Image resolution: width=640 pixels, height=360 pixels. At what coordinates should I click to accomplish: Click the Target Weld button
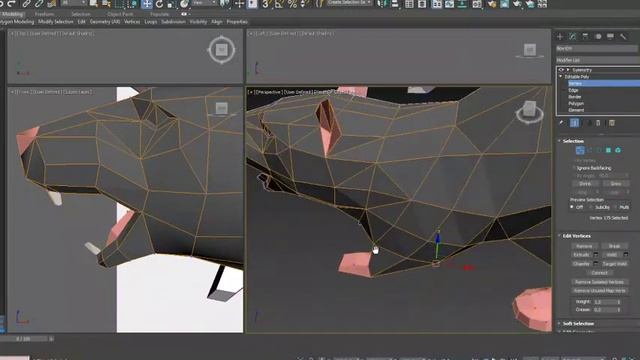point(614,264)
